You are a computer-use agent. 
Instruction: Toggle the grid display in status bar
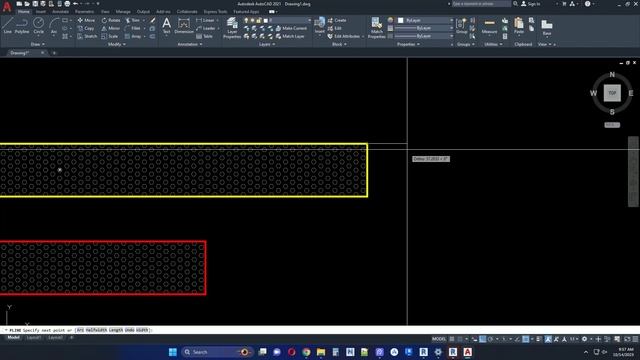pyautogui.click(x=452, y=339)
